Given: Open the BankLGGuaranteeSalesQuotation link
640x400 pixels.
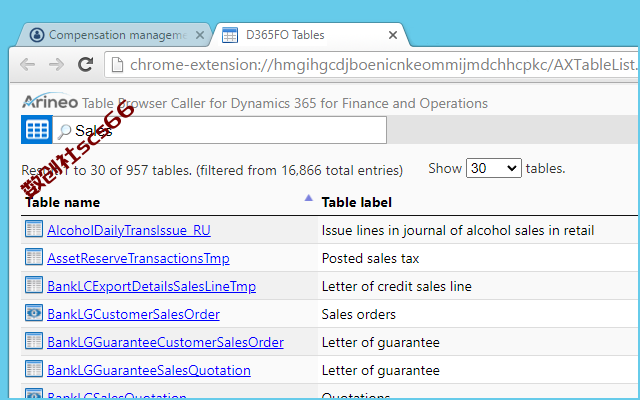Looking at the screenshot, I should [149, 370].
